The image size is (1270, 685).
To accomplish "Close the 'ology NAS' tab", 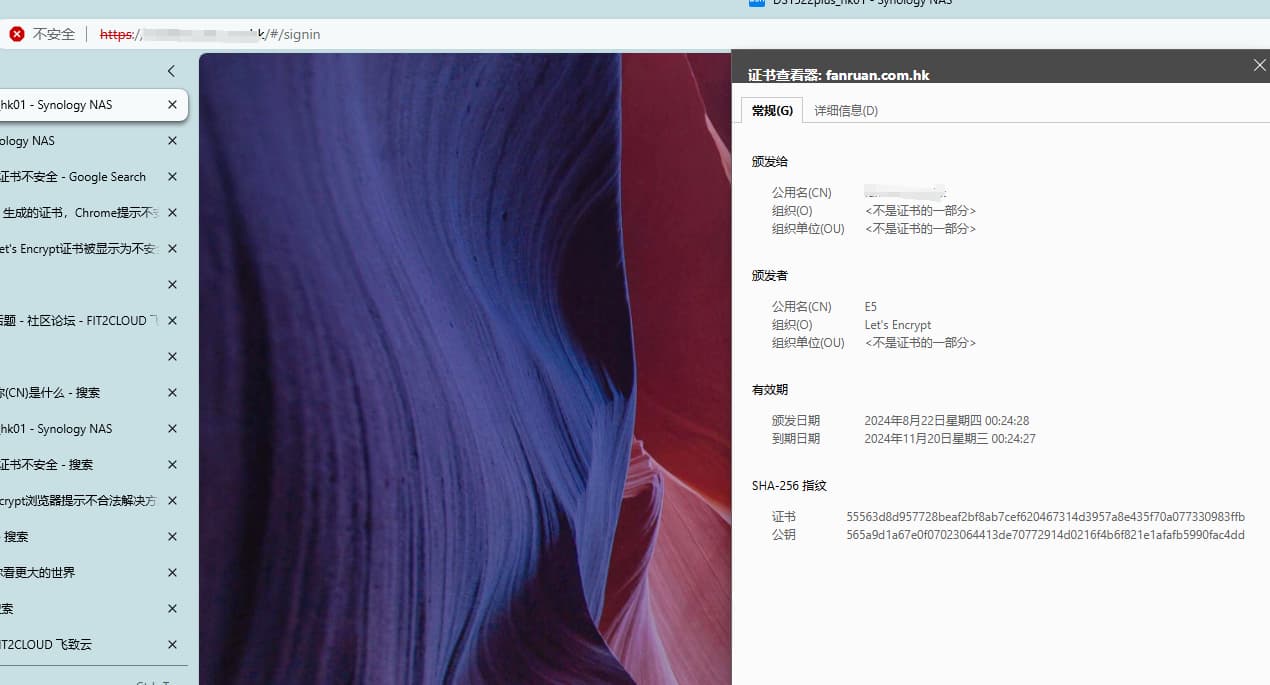I will (x=172, y=141).
